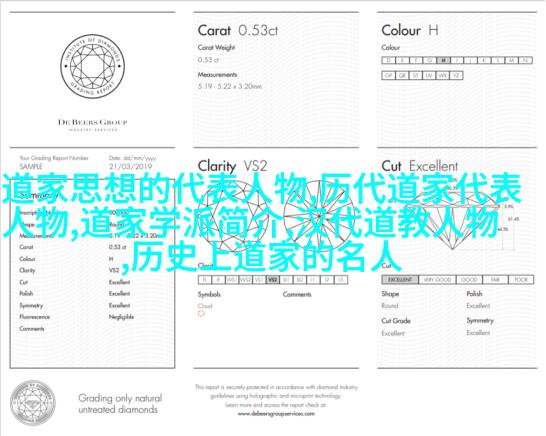The height and width of the screenshot is (436, 546).
Task: Click the round hologram seal beside Grading only natural
Action: (33, 403)
